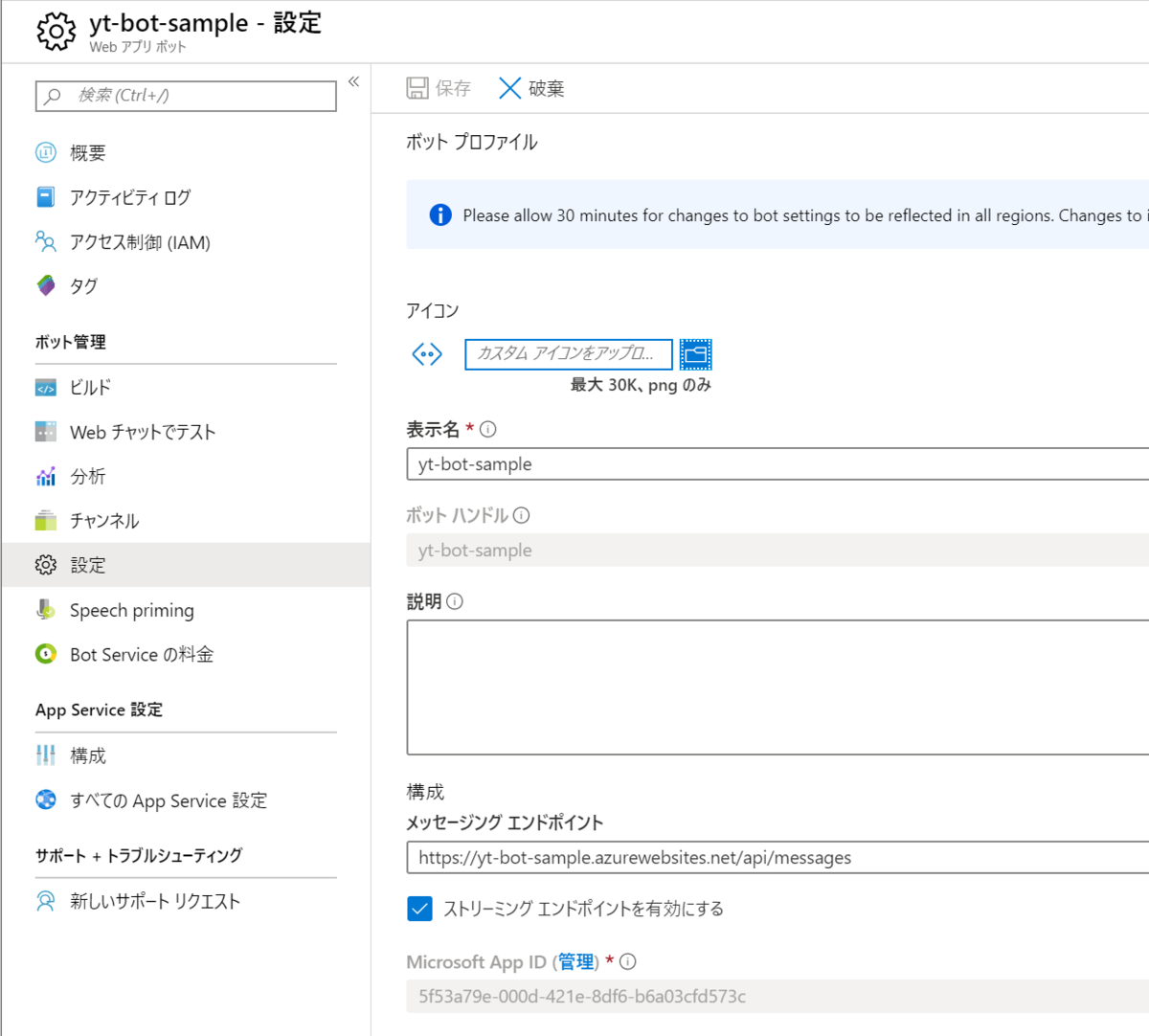Open the 概要 menu item
Image resolution: width=1149 pixels, height=1036 pixels.
(x=88, y=153)
